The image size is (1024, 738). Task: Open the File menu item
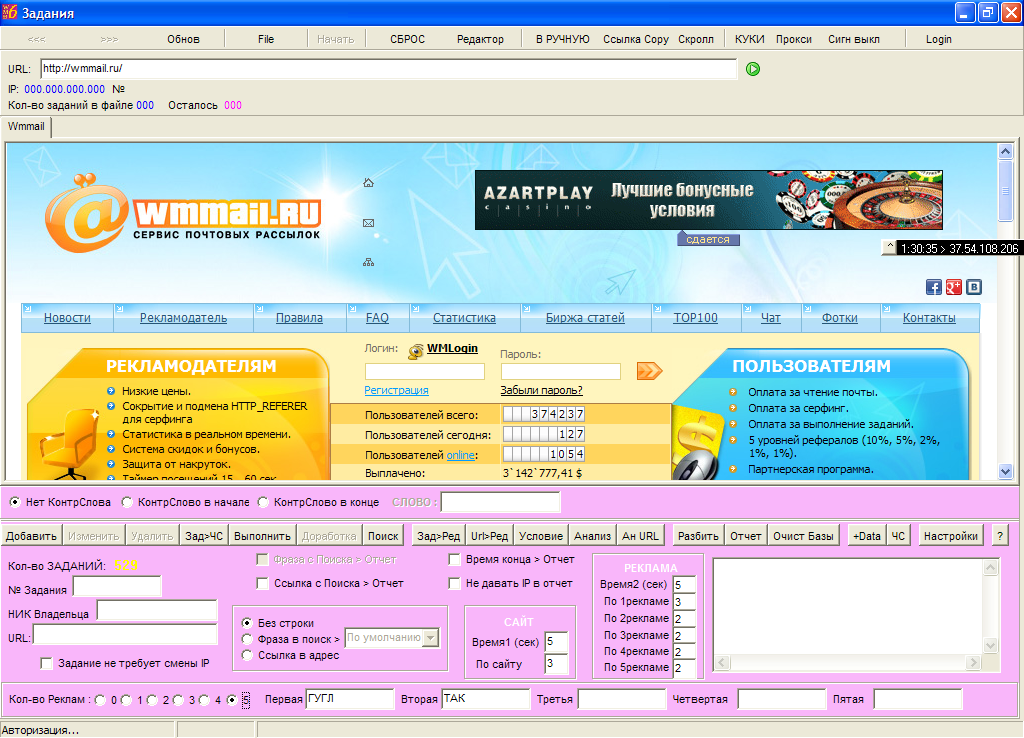pos(266,39)
